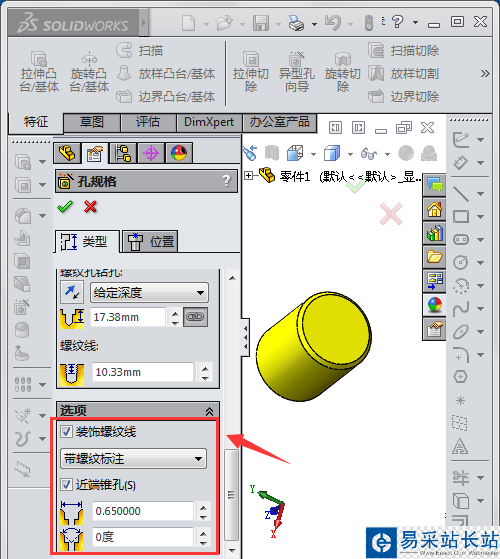
Task: Increase the 17.38mm depth with up stepper
Action: click(175, 313)
